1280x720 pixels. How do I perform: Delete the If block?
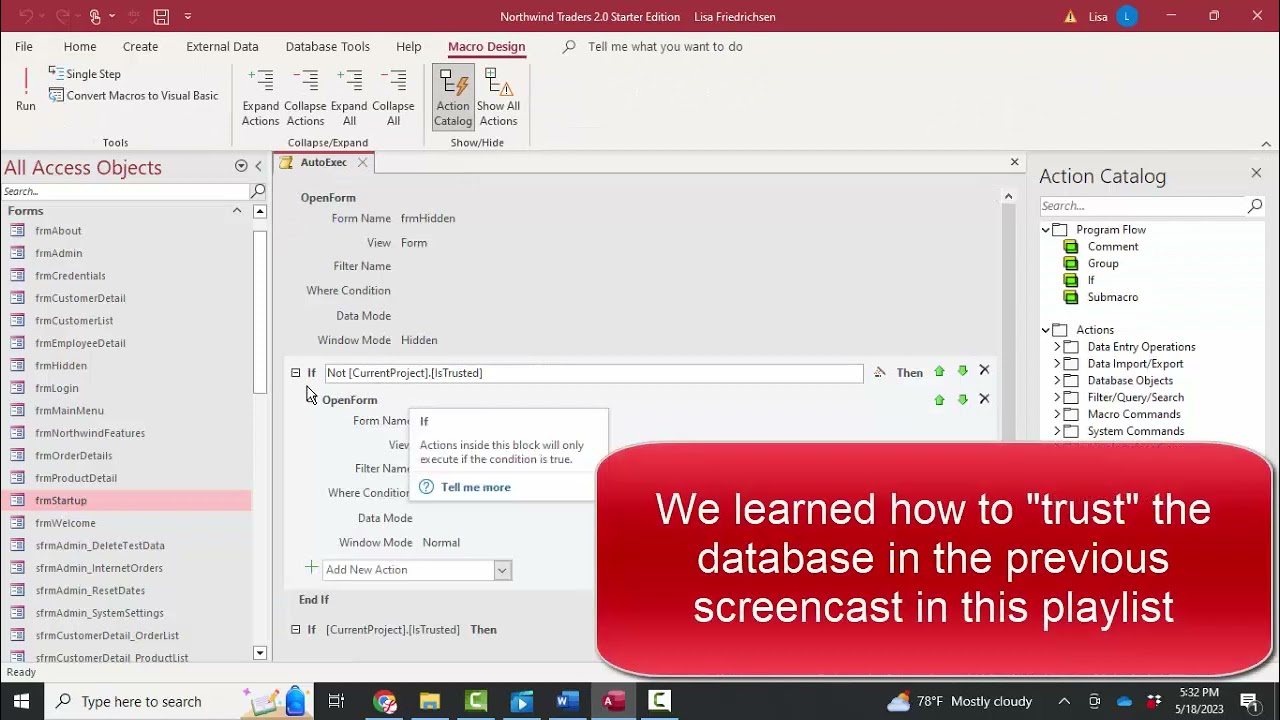coord(984,371)
